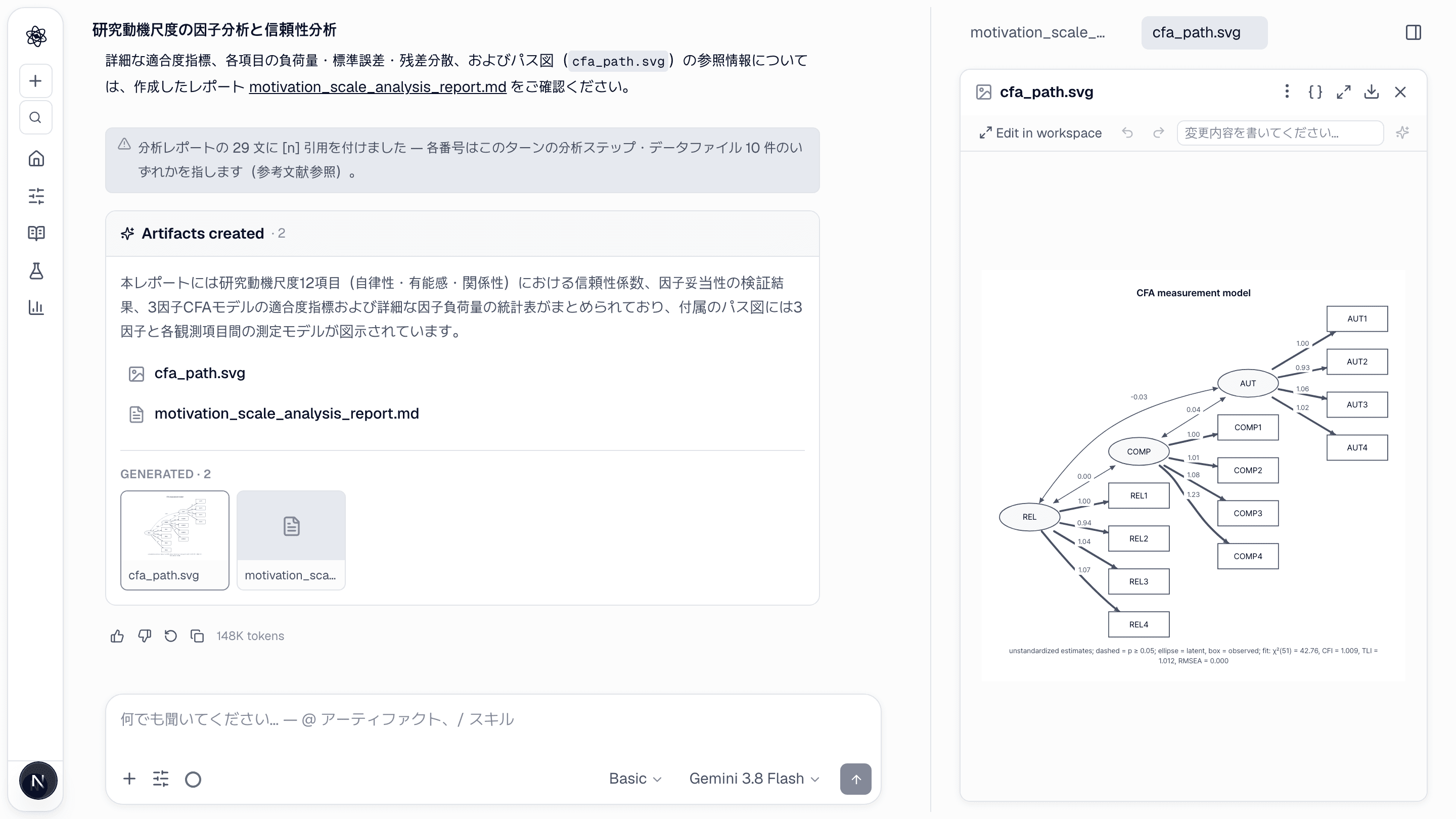The height and width of the screenshot is (819, 1456).
Task: Go to home via sidebar icon
Action: click(x=36, y=159)
